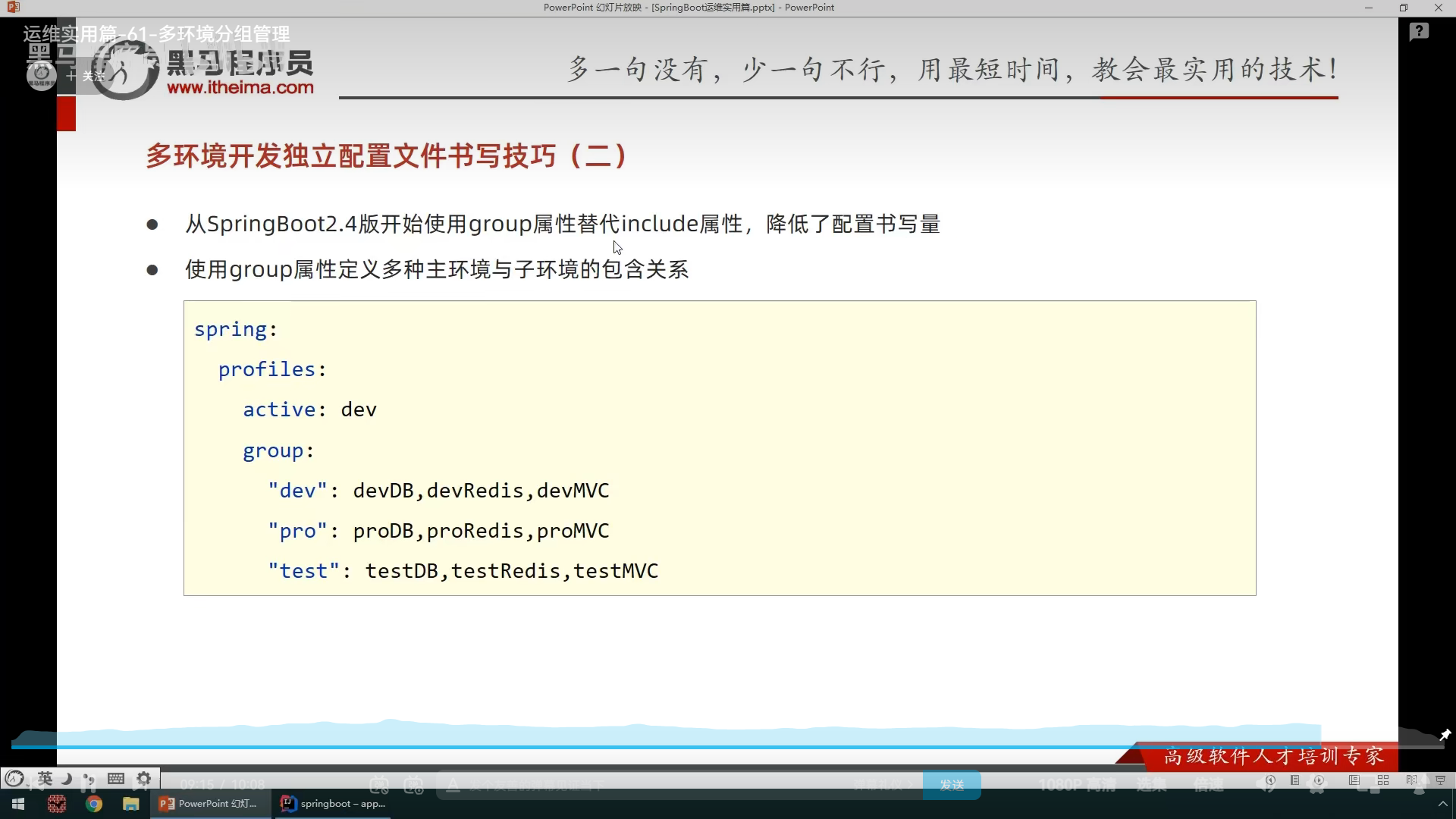Click the 关注 follow button
Image resolution: width=1456 pixels, height=819 pixels.
click(x=86, y=77)
